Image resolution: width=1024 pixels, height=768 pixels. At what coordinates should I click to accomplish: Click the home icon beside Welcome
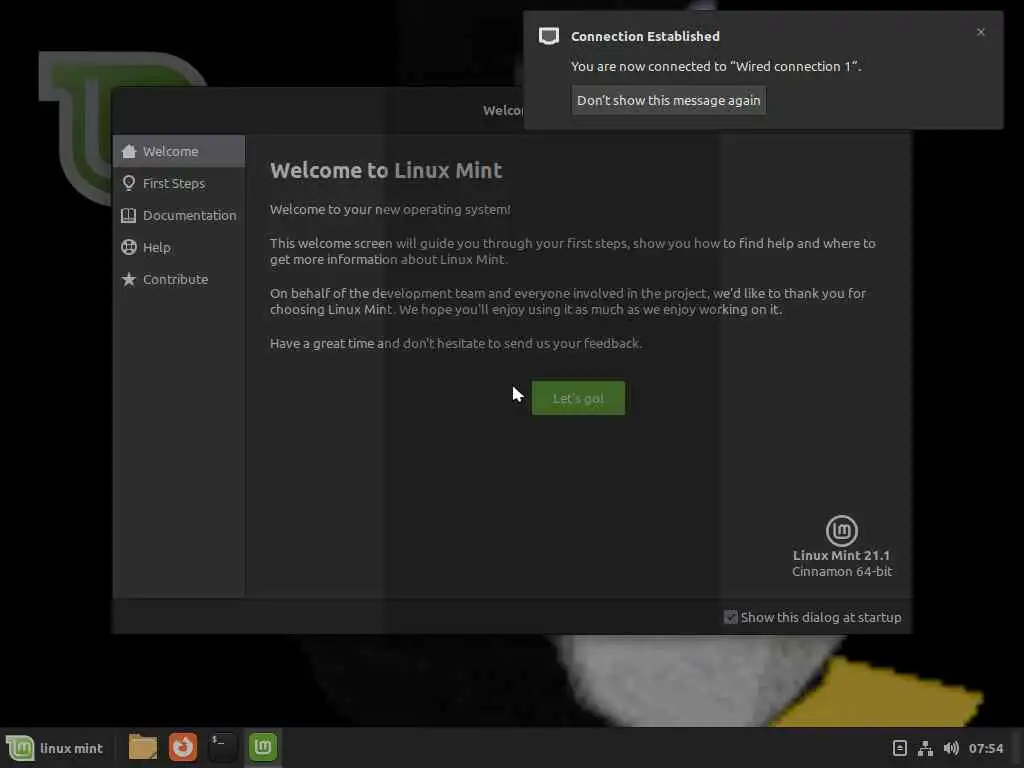point(129,151)
